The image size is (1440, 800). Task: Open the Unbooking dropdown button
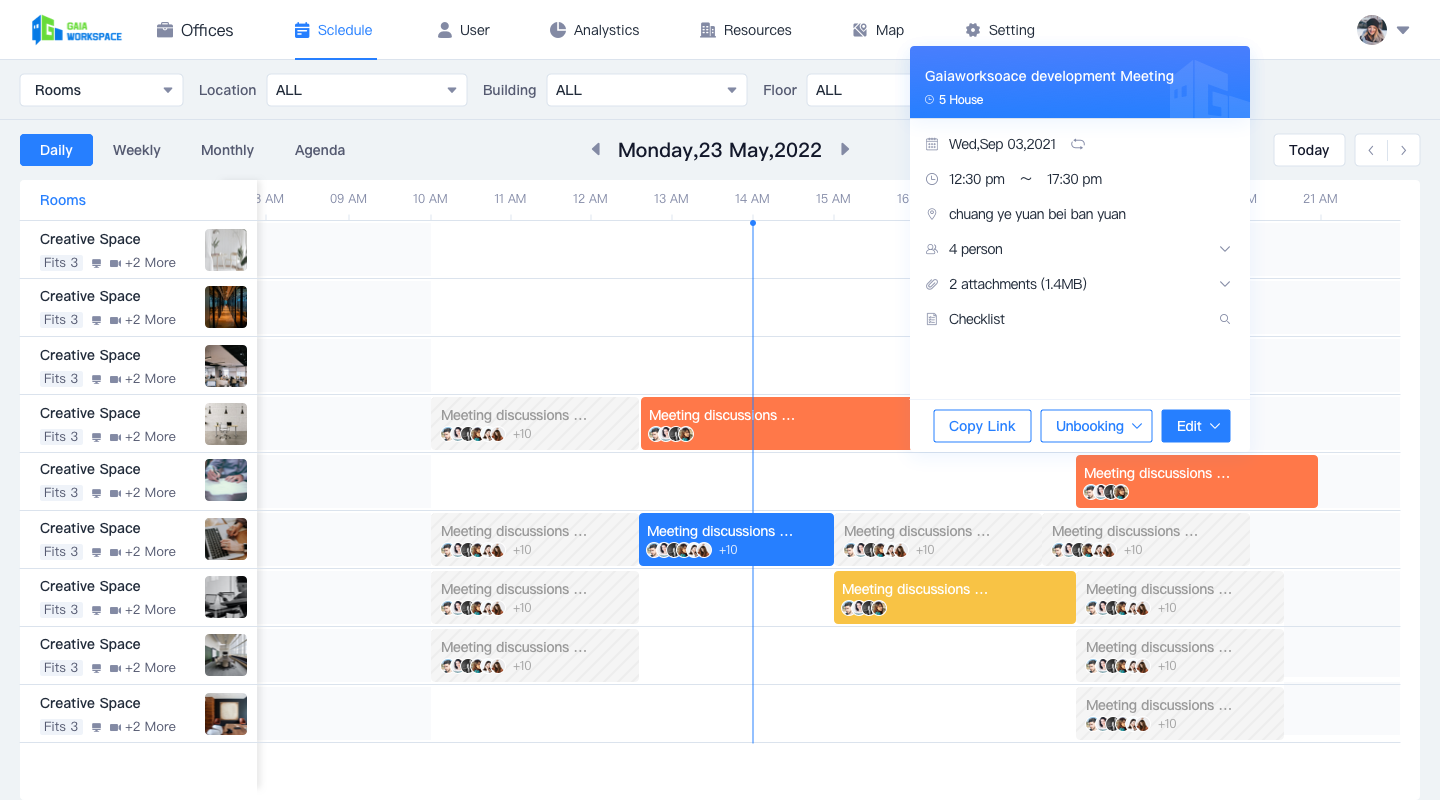1096,426
